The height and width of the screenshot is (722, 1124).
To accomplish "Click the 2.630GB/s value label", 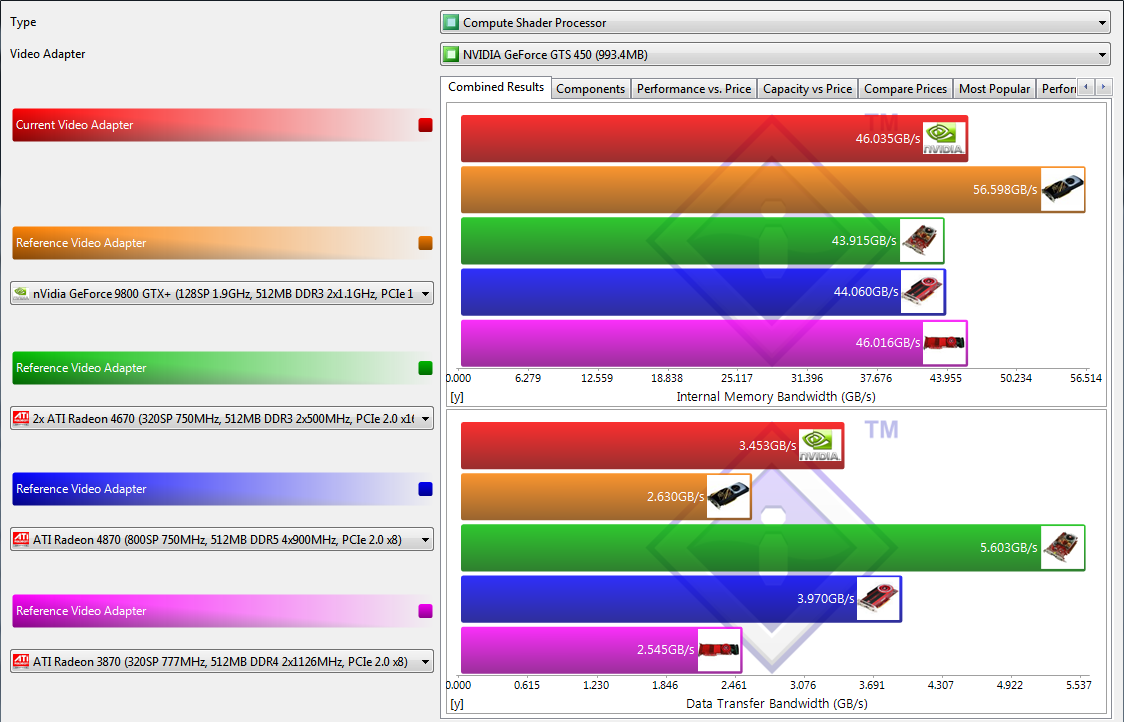I will (676, 496).
